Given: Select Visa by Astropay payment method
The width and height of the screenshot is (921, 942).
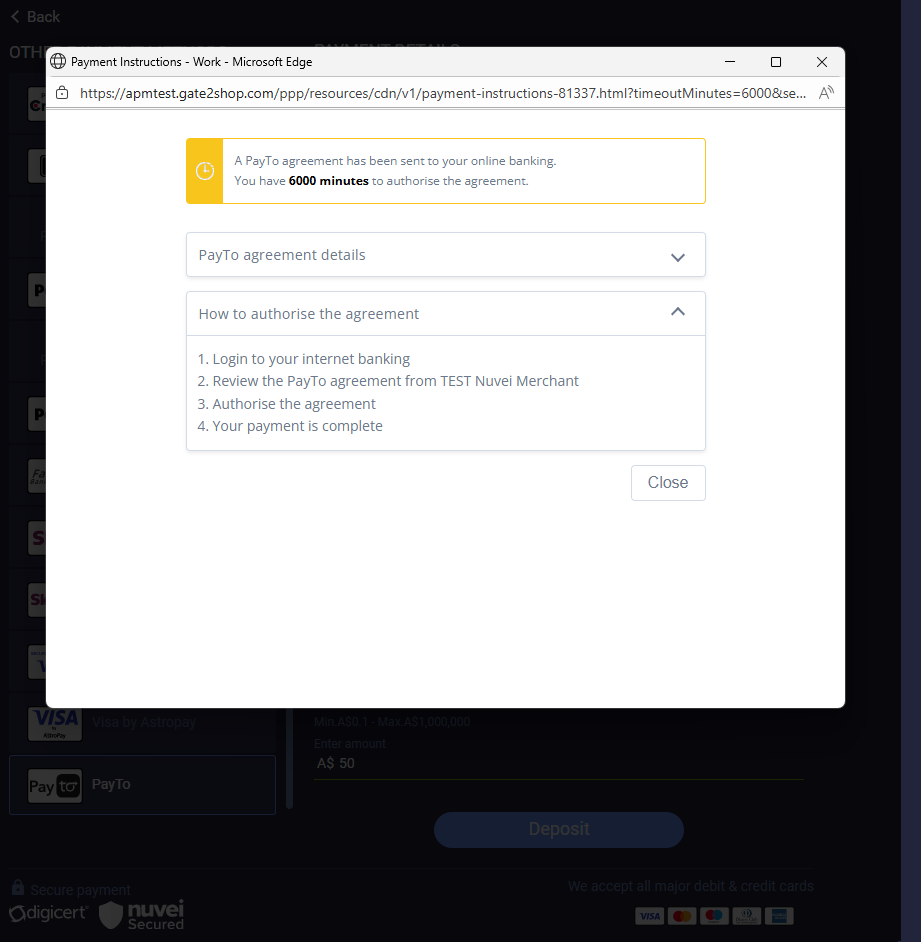Looking at the screenshot, I should (x=142, y=722).
